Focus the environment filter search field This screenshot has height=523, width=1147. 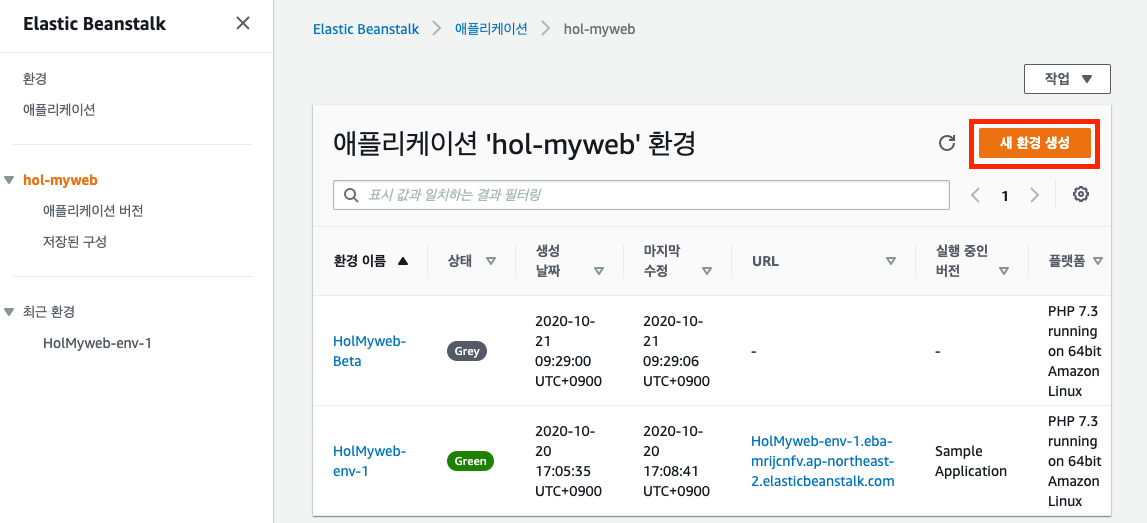642,195
